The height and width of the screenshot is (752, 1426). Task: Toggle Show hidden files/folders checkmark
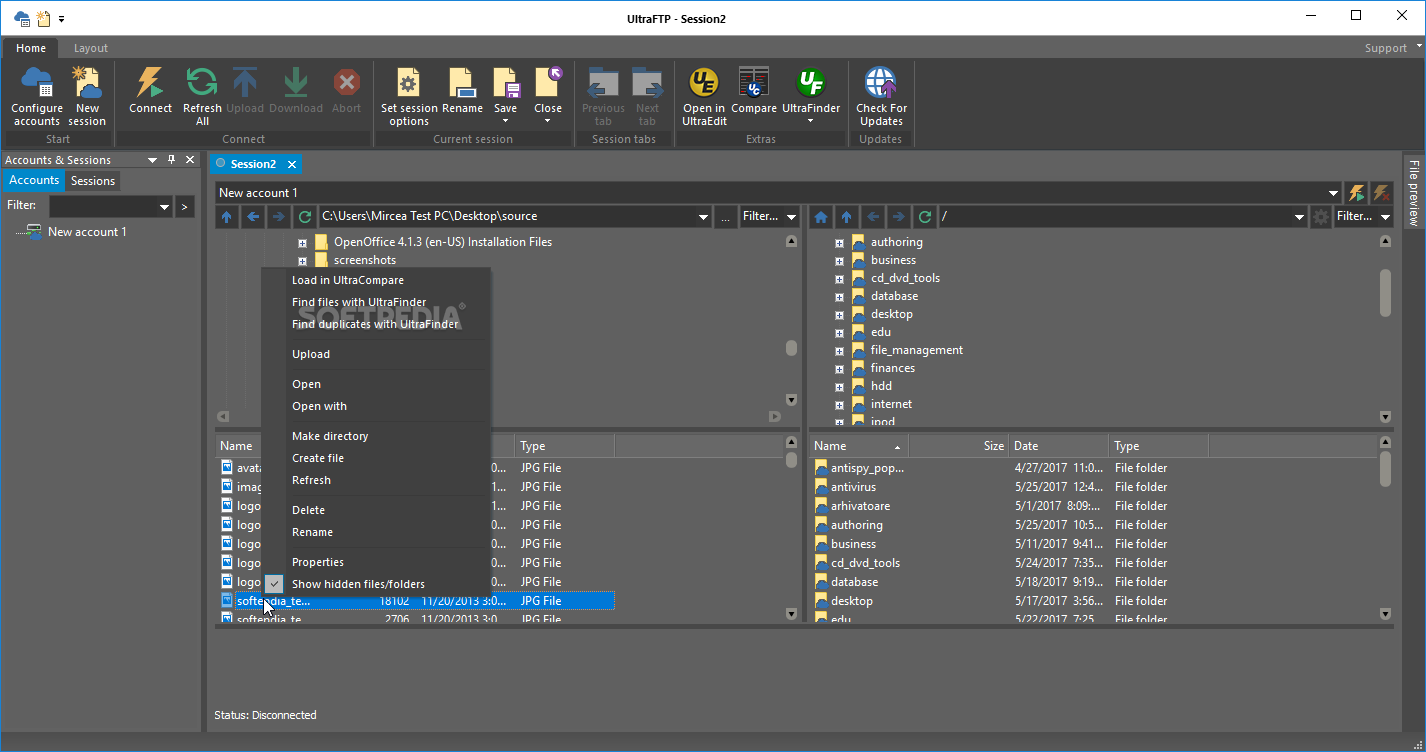274,584
